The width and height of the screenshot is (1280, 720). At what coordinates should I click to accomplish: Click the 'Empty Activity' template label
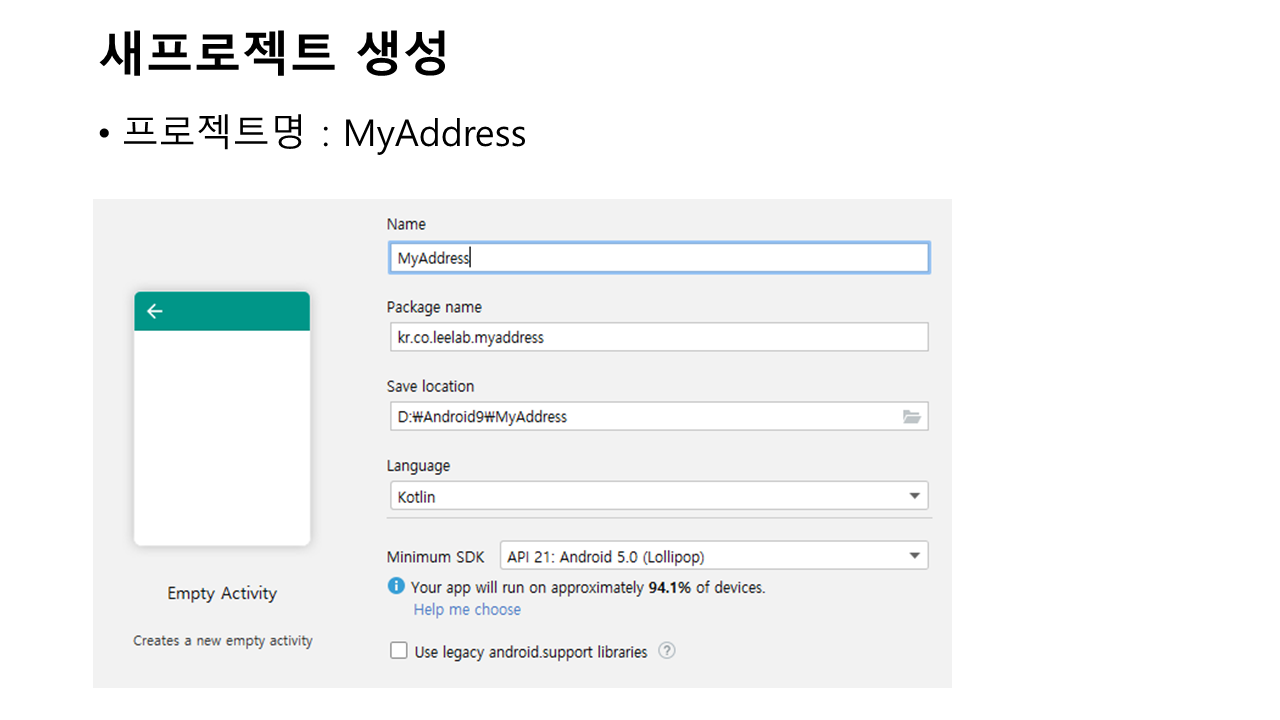pyautogui.click(x=222, y=593)
